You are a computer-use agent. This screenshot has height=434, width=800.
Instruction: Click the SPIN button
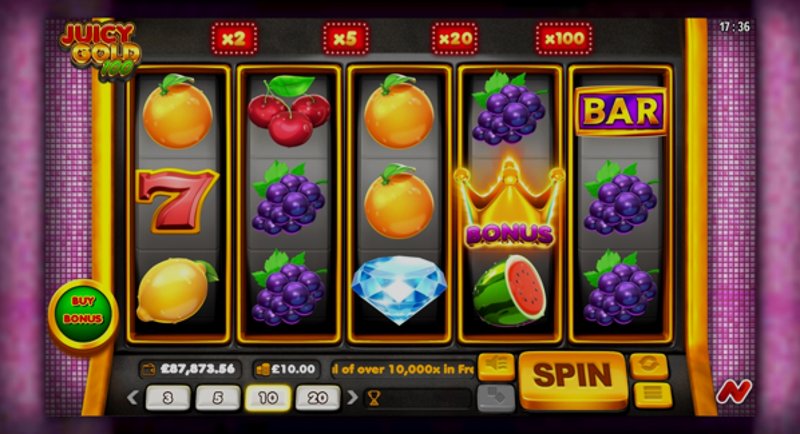click(x=572, y=378)
